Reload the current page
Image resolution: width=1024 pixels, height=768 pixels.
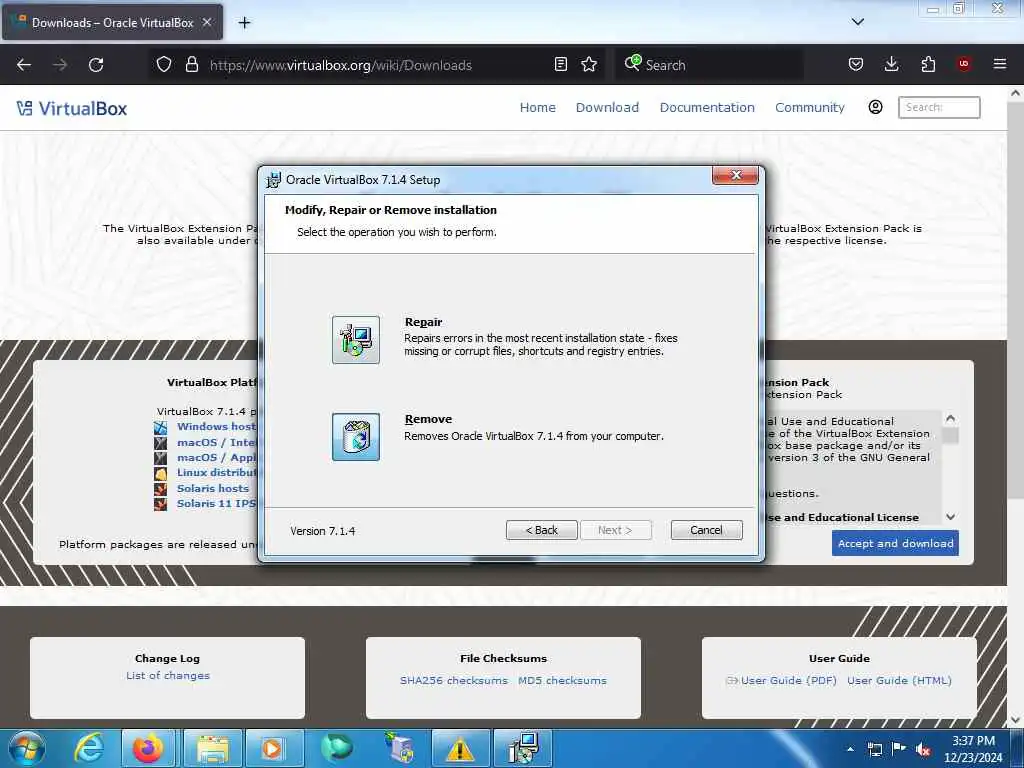tap(96, 65)
